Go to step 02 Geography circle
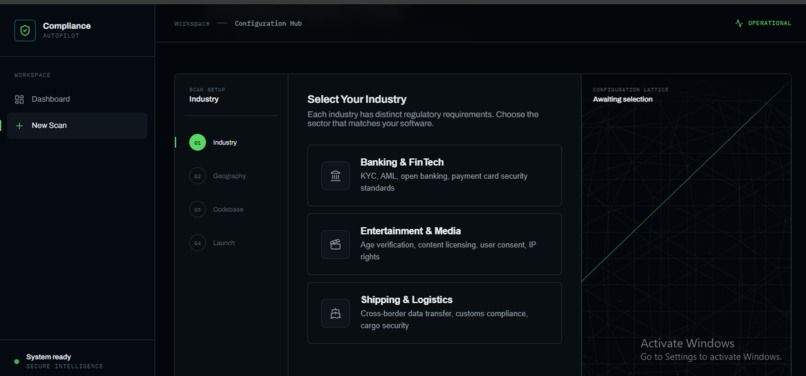This screenshot has width=806, height=376. [x=197, y=176]
